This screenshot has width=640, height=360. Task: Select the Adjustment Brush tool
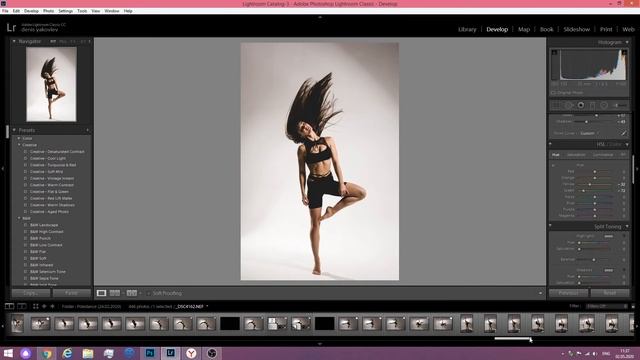coord(620,105)
